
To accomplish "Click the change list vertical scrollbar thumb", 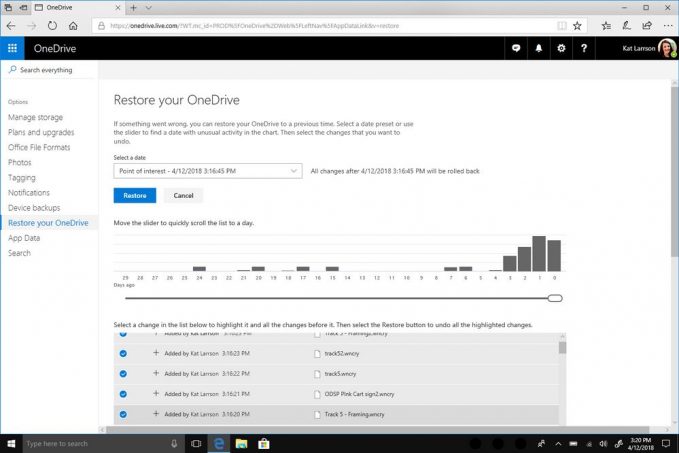I will [x=562, y=348].
